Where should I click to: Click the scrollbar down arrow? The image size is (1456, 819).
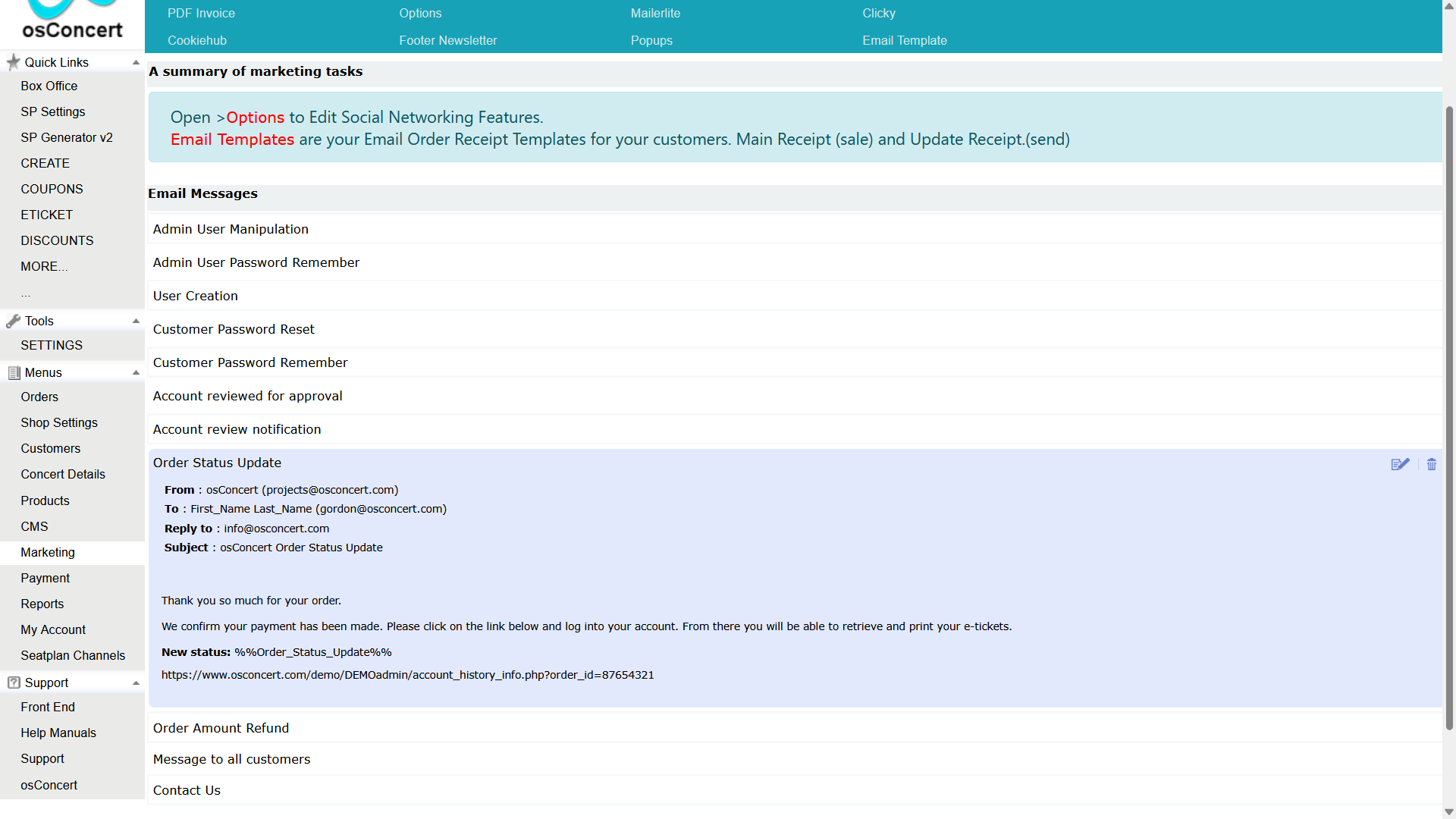1449,812
